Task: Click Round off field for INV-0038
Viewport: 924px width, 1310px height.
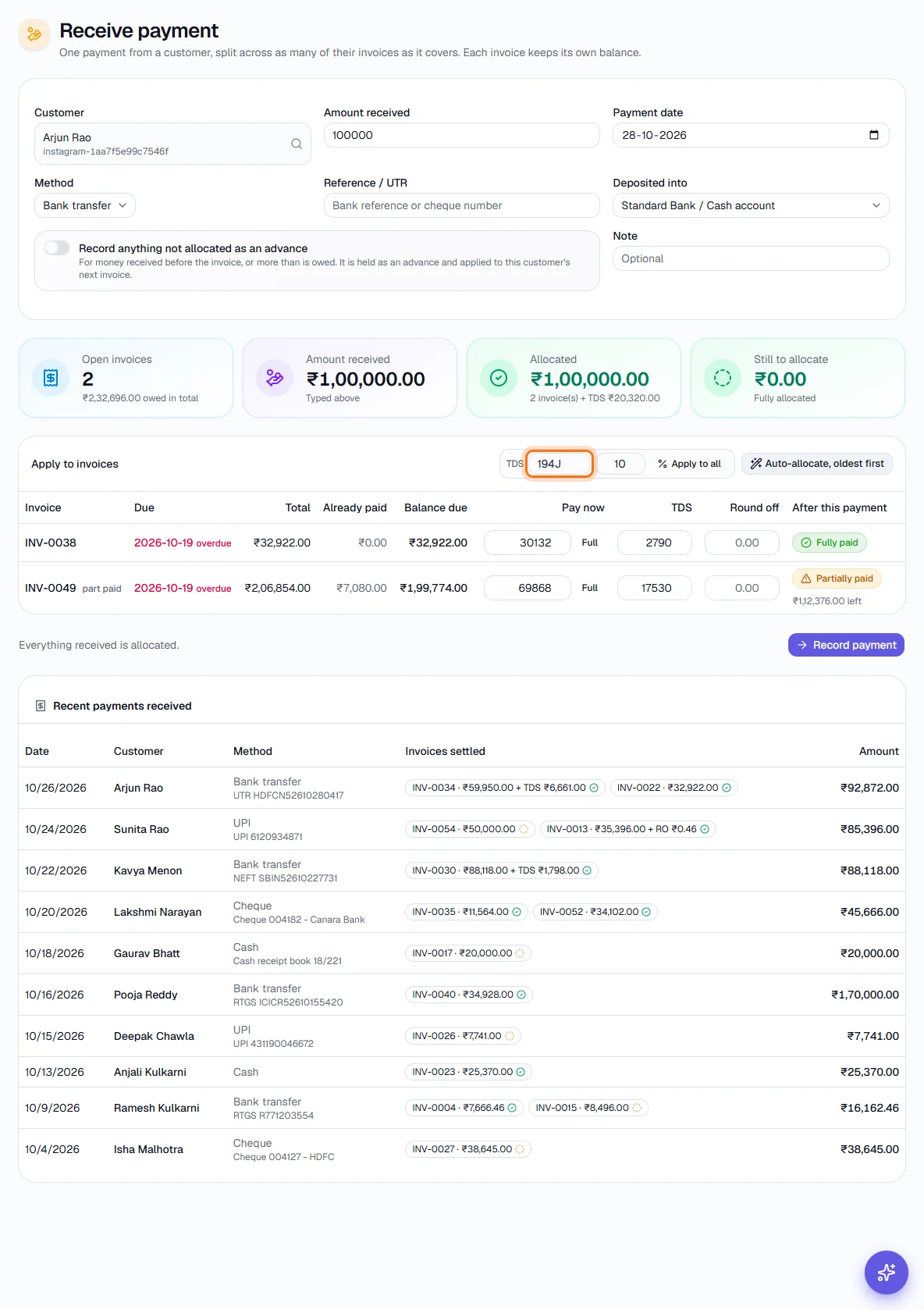Action: pyautogui.click(x=742, y=543)
